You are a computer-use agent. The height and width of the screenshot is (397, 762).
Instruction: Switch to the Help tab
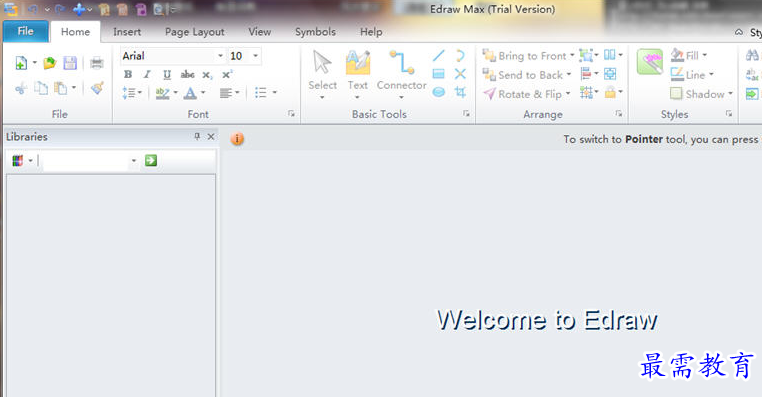point(371,32)
